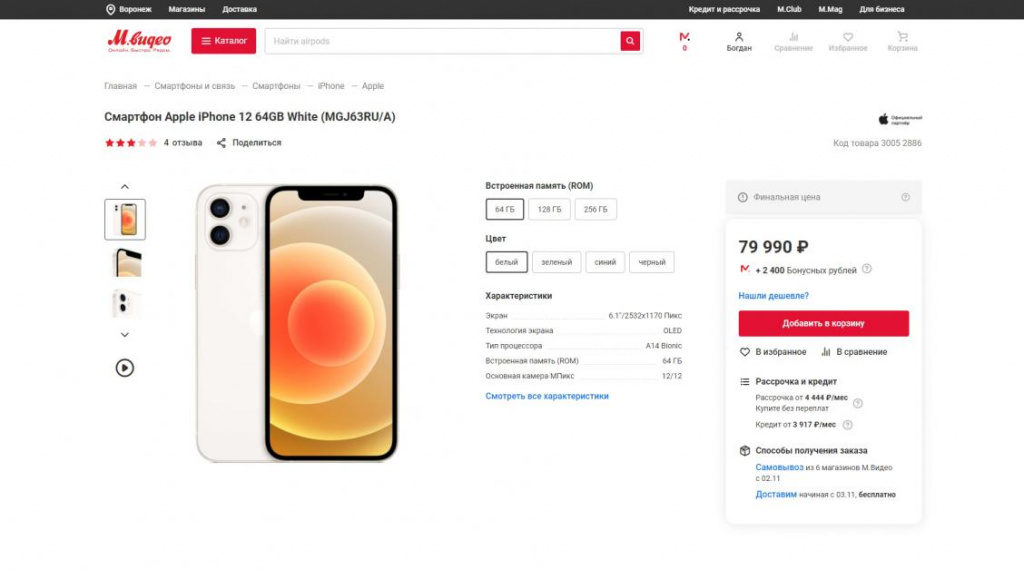Select the 256 ГБ memory option
The image size is (1024, 570).
[595, 209]
